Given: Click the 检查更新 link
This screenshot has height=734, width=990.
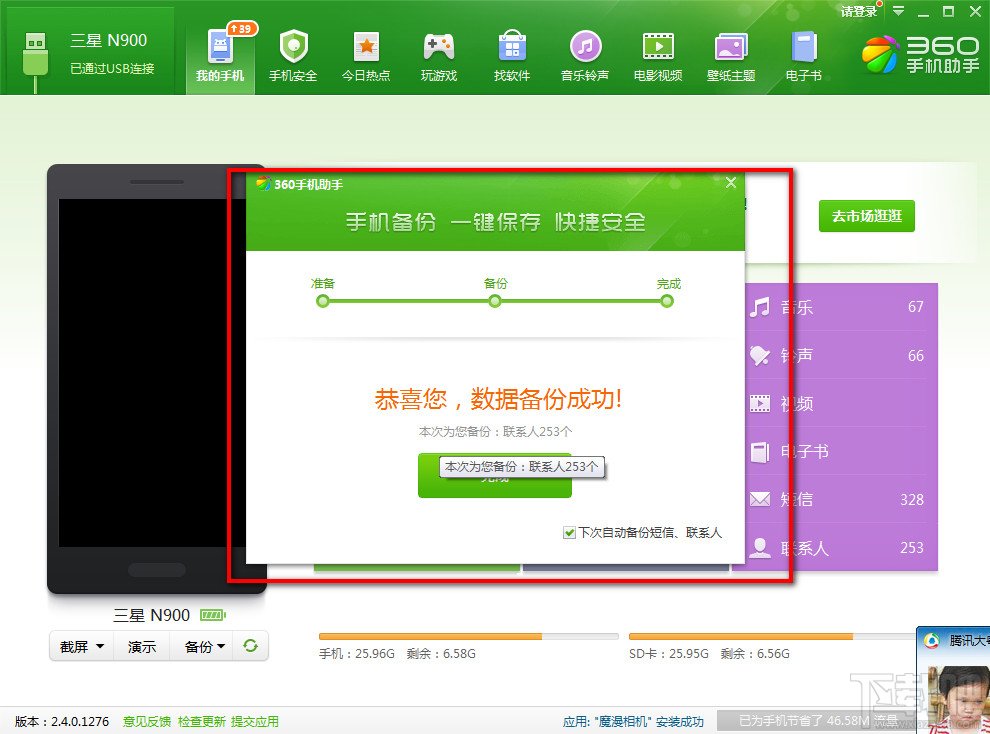Looking at the screenshot, I should pyautogui.click(x=200, y=721).
